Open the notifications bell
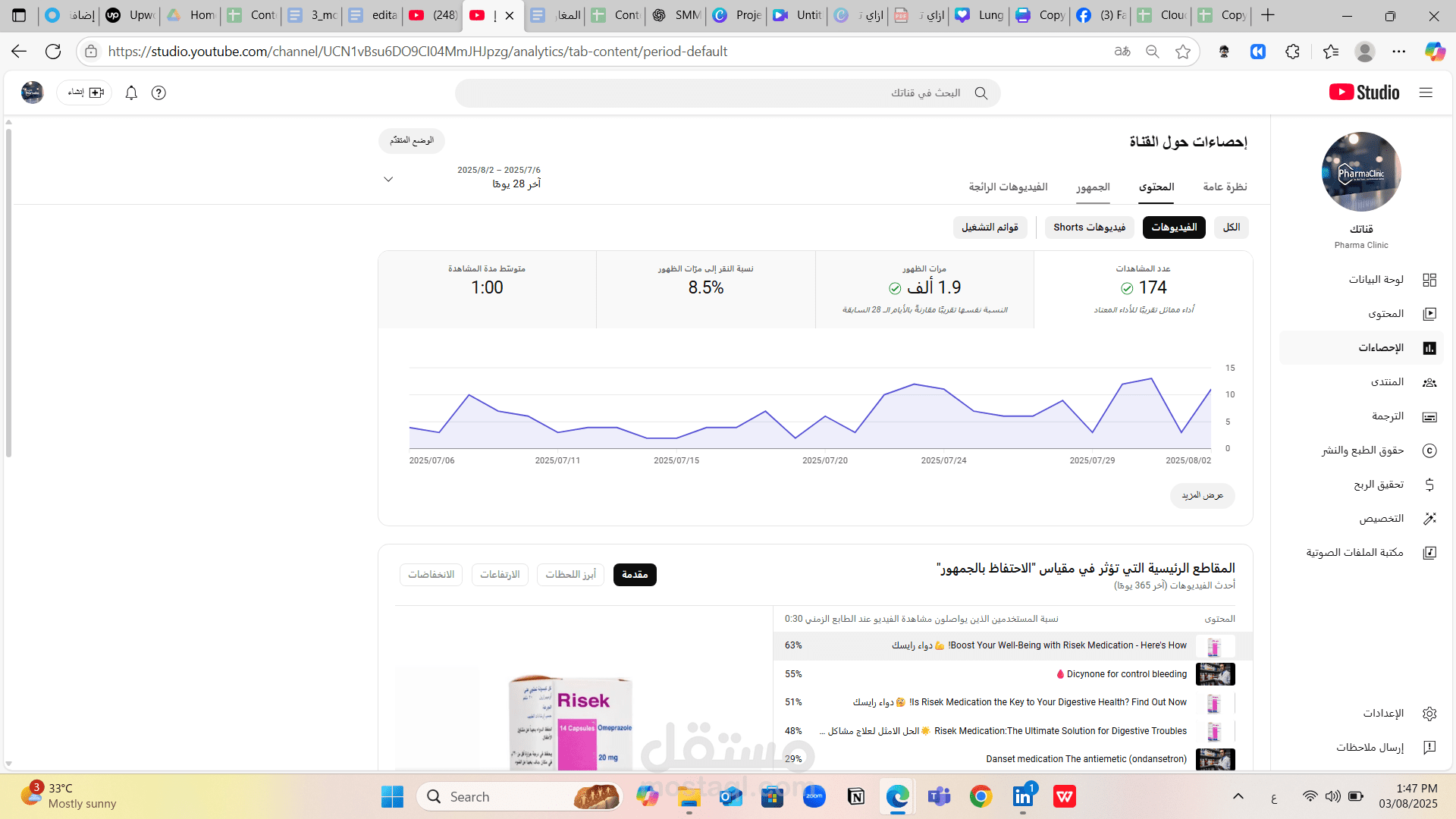This screenshot has width=1456, height=819. [131, 93]
